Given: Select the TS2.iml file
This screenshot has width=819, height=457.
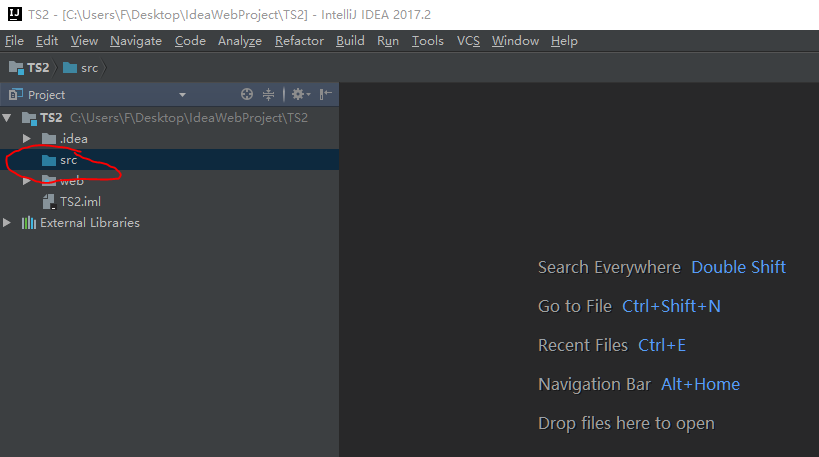Looking at the screenshot, I should coord(169,202).
